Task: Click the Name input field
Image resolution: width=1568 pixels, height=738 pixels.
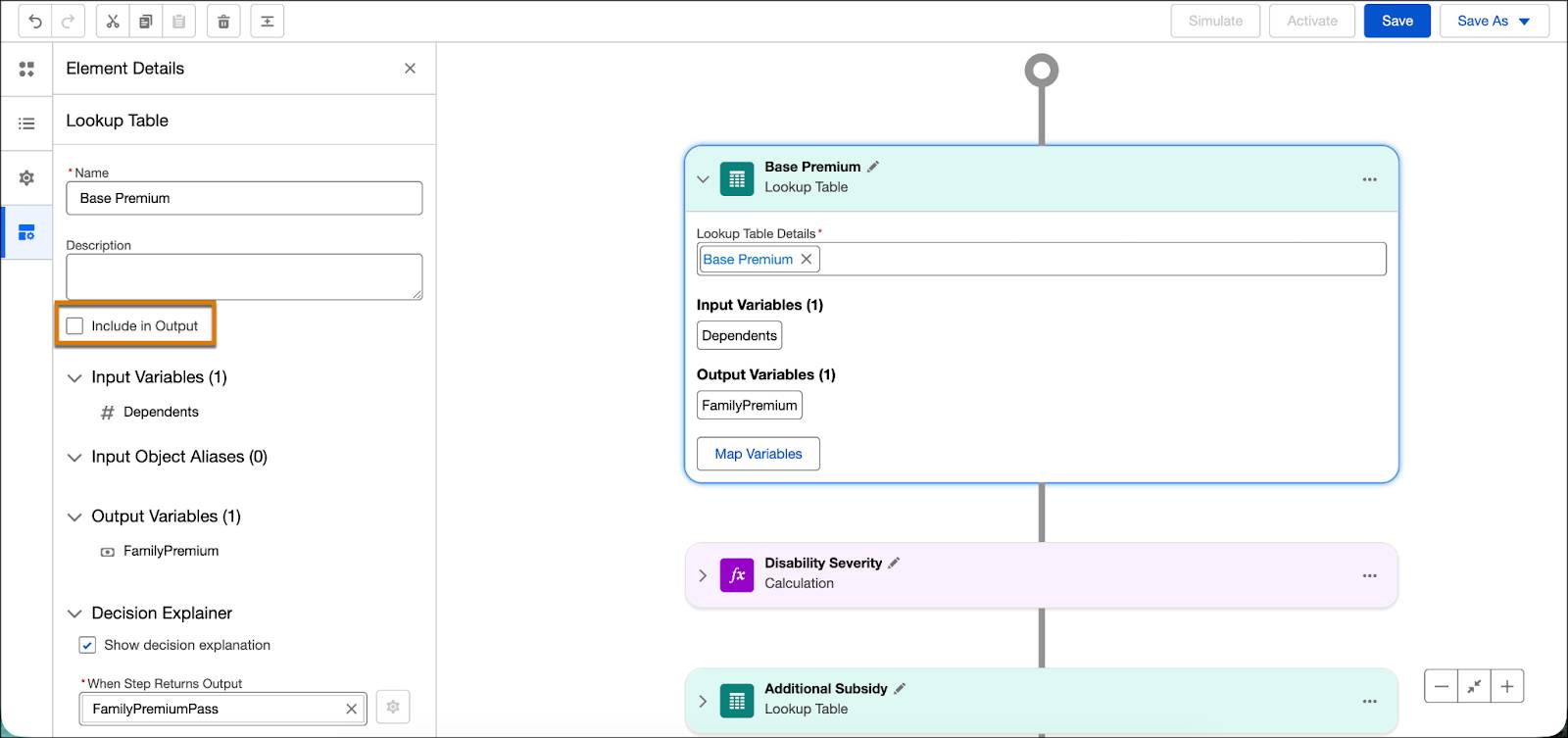Action: tap(244, 198)
